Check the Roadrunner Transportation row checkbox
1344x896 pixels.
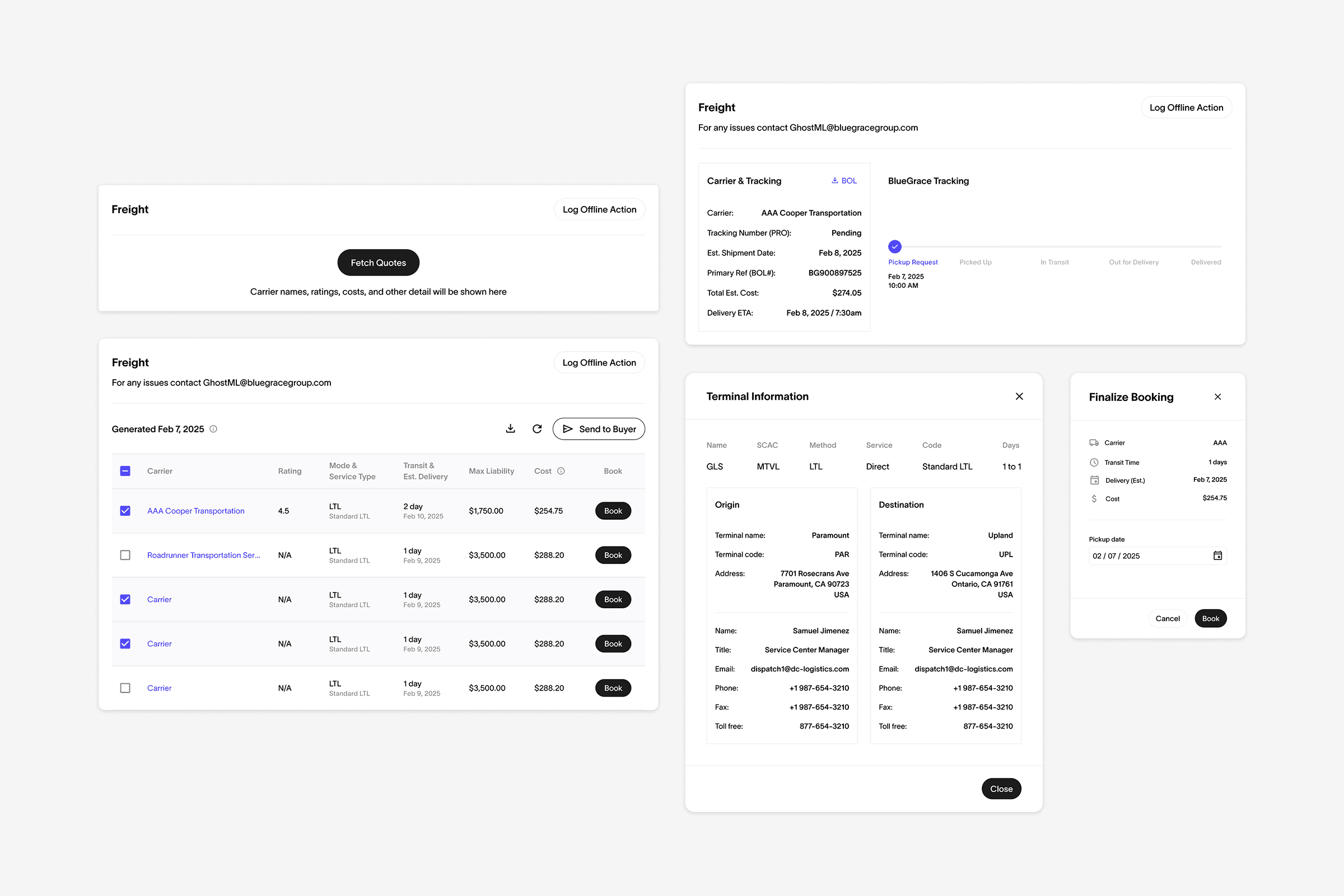125,555
